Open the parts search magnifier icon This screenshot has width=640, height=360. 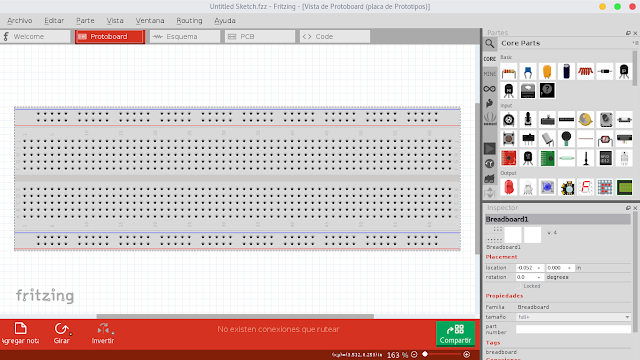tap(490, 44)
